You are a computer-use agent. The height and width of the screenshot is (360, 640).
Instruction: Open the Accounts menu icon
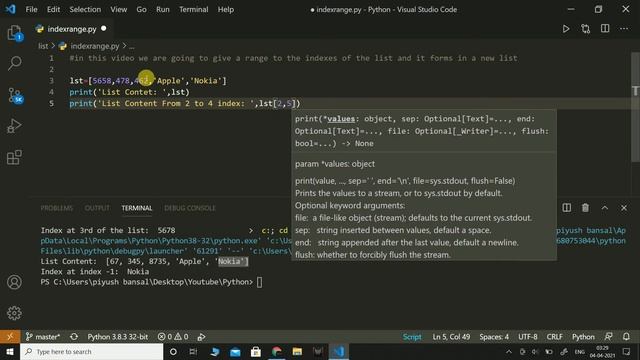(x=14, y=282)
